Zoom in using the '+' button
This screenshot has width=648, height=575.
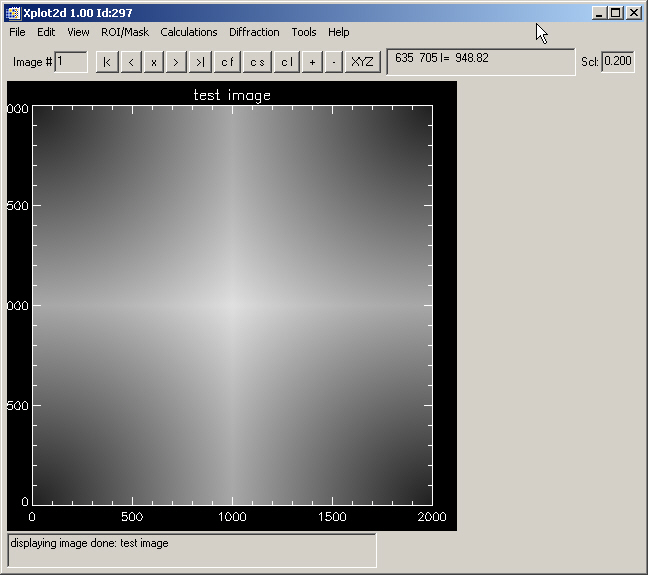pos(312,62)
